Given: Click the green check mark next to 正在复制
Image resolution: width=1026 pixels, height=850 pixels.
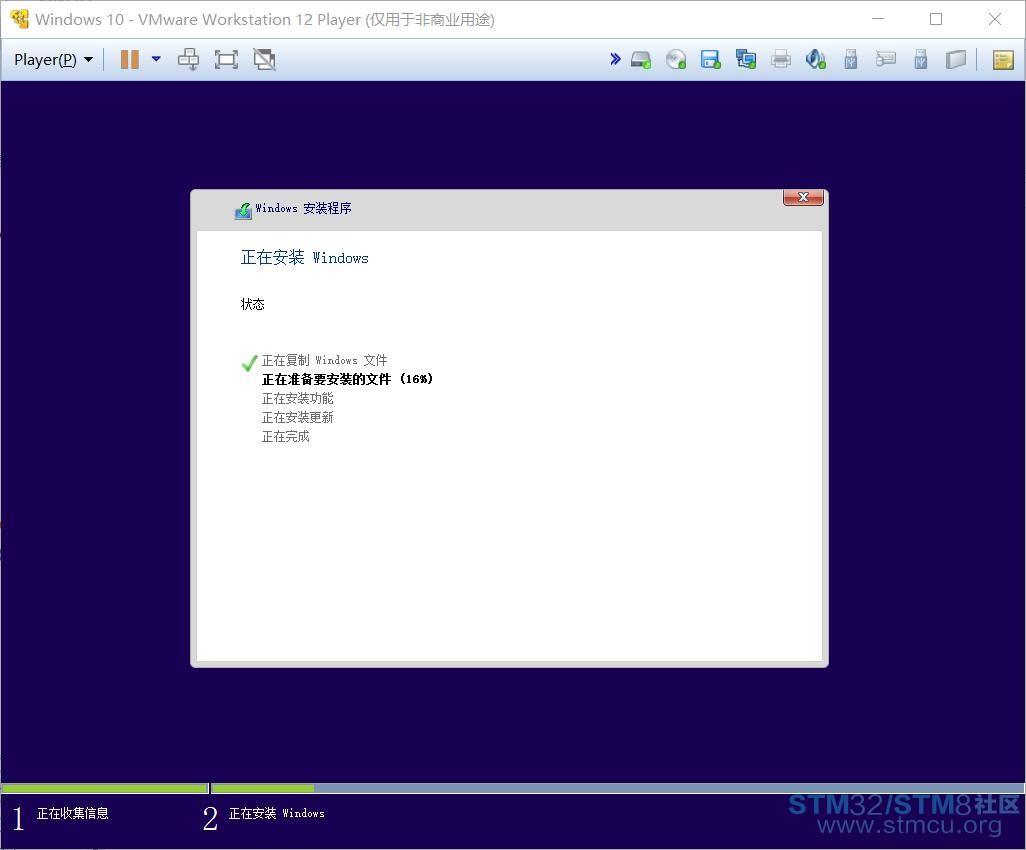Looking at the screenshot, I should click(249, 362).
